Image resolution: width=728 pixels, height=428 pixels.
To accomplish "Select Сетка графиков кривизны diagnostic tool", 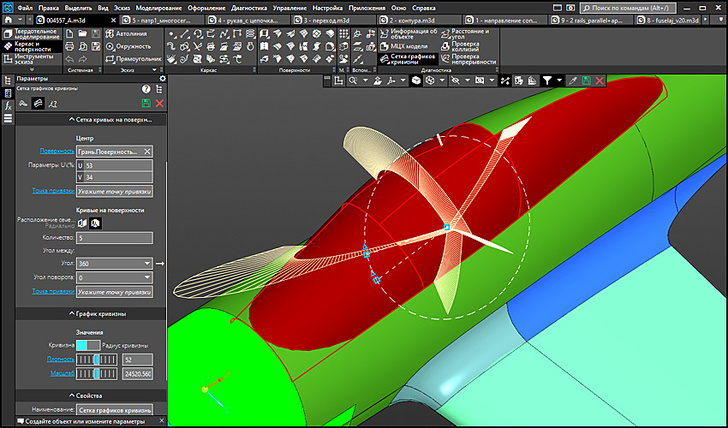I will coord(409,59).
